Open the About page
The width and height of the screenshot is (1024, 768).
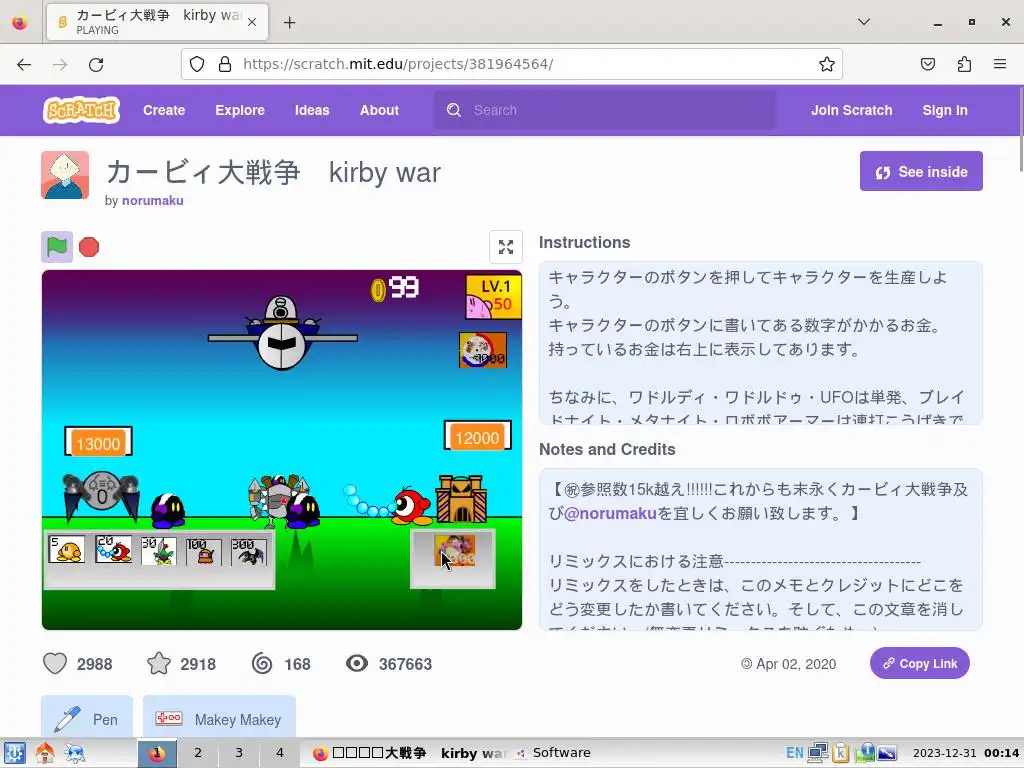click(x=379, y=110)
